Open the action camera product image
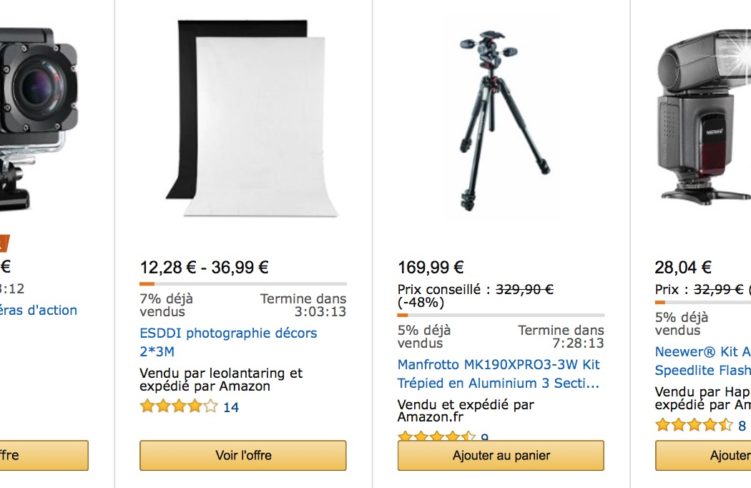The image size is (751, 488). 38,120
